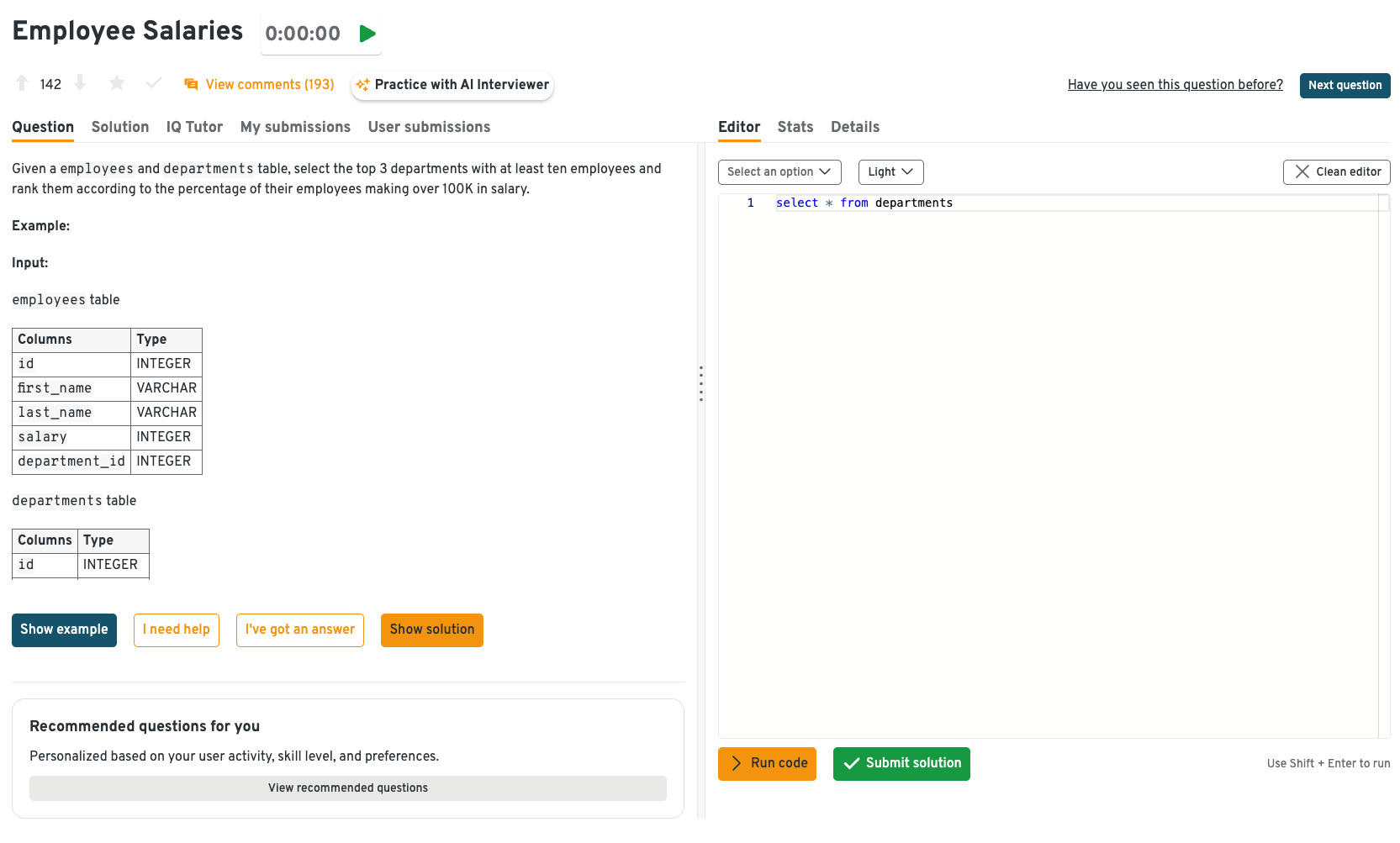Switch to the Solution tab
The width and height of the screenshot is (1400, 843).
[120, 127]
